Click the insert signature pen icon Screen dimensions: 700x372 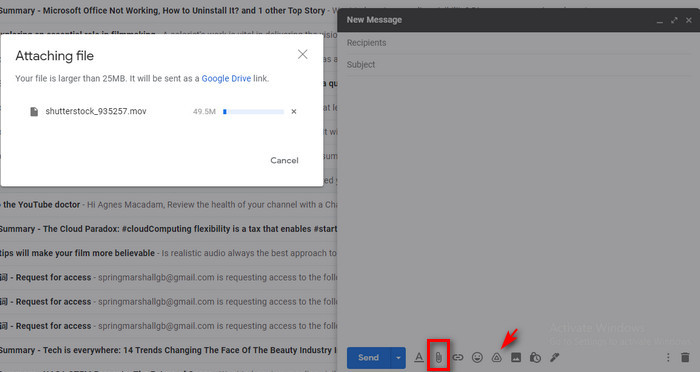point(554,357)
